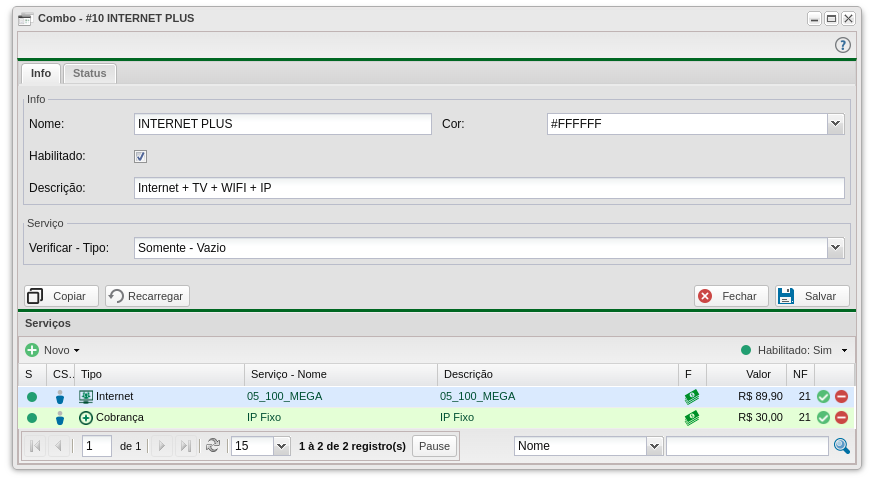Toggle the Habilitado checkbox

coord(140,156)
